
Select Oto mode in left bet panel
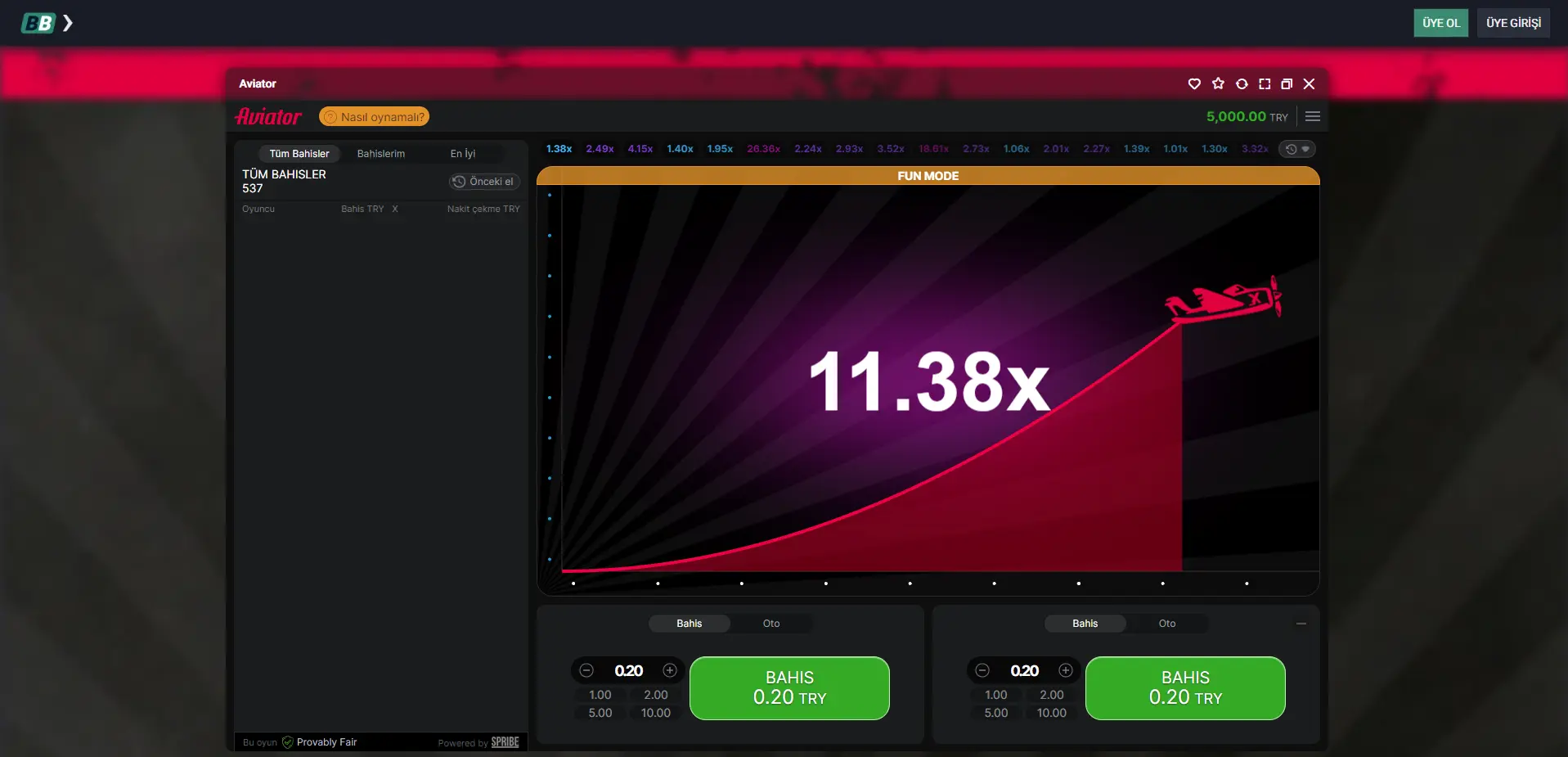click(x=771, y=624)
